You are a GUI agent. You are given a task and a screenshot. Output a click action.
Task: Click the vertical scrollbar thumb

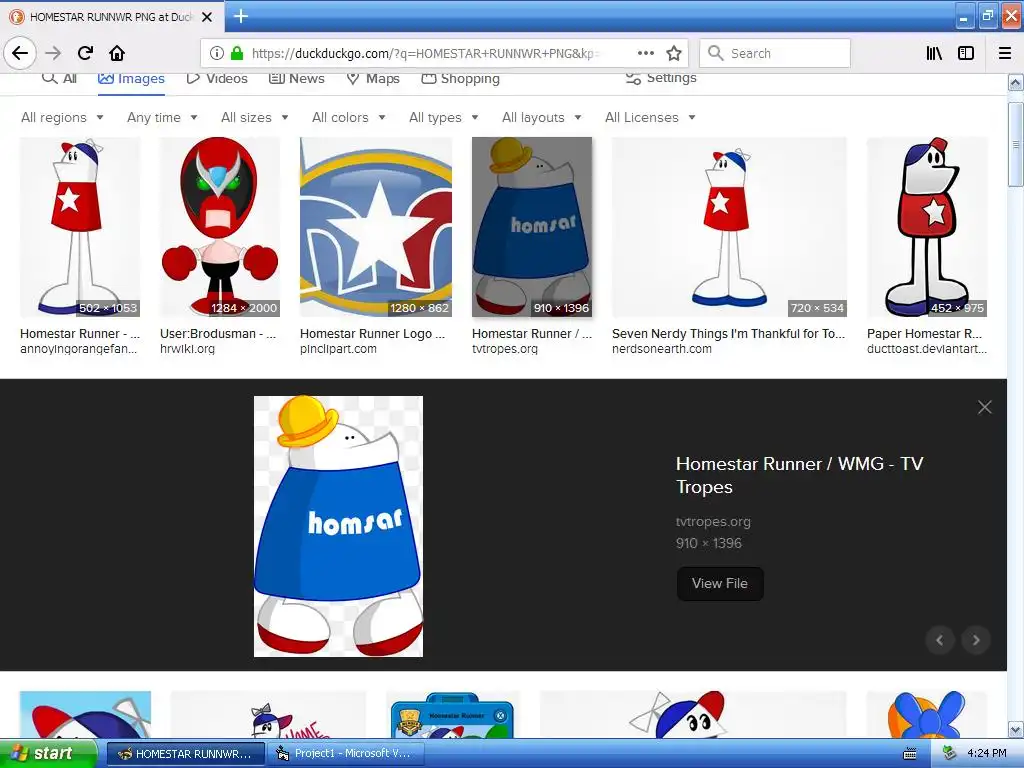(1016, 144)
